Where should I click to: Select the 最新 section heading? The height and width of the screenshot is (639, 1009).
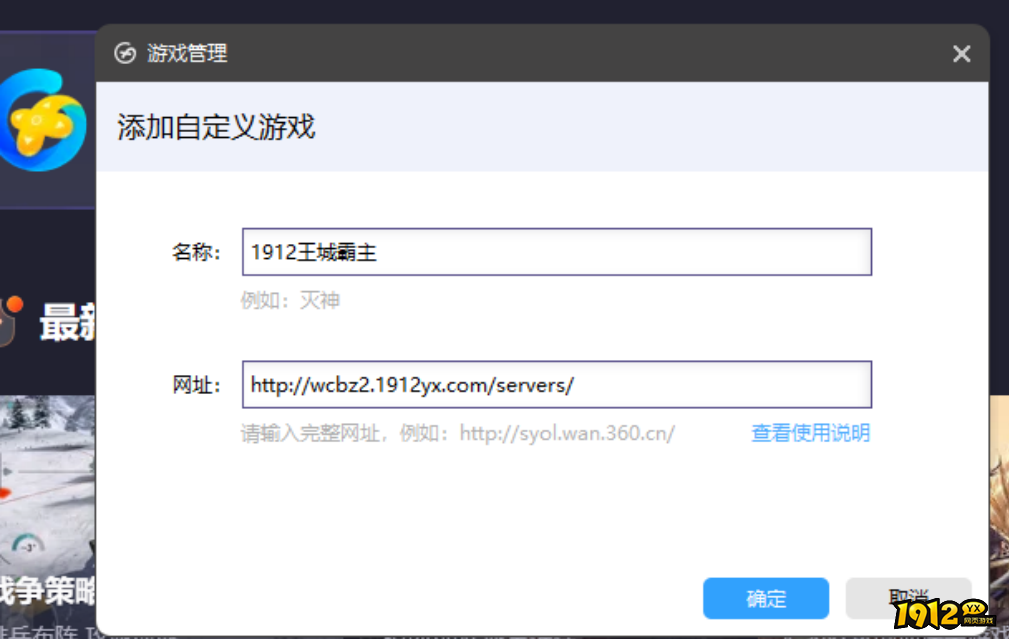click(66, 324)
